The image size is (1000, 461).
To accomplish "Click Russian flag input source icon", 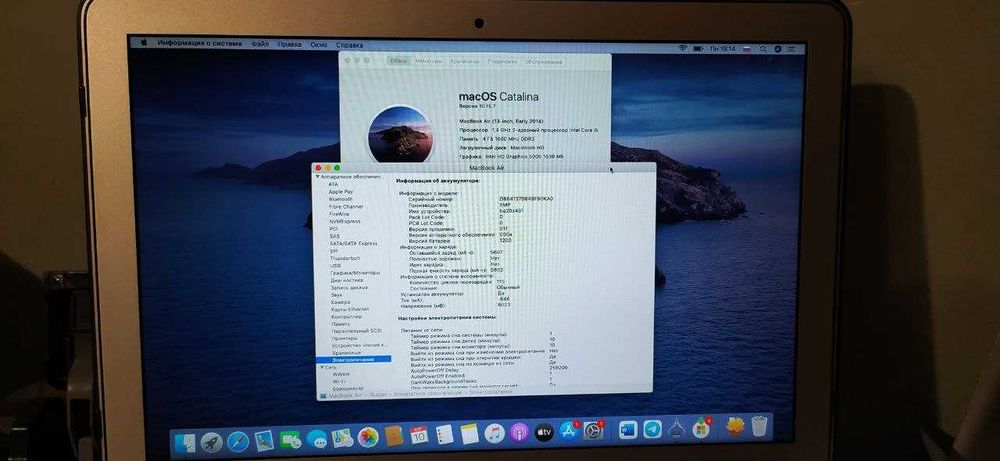I will click(x=746, y=49).
